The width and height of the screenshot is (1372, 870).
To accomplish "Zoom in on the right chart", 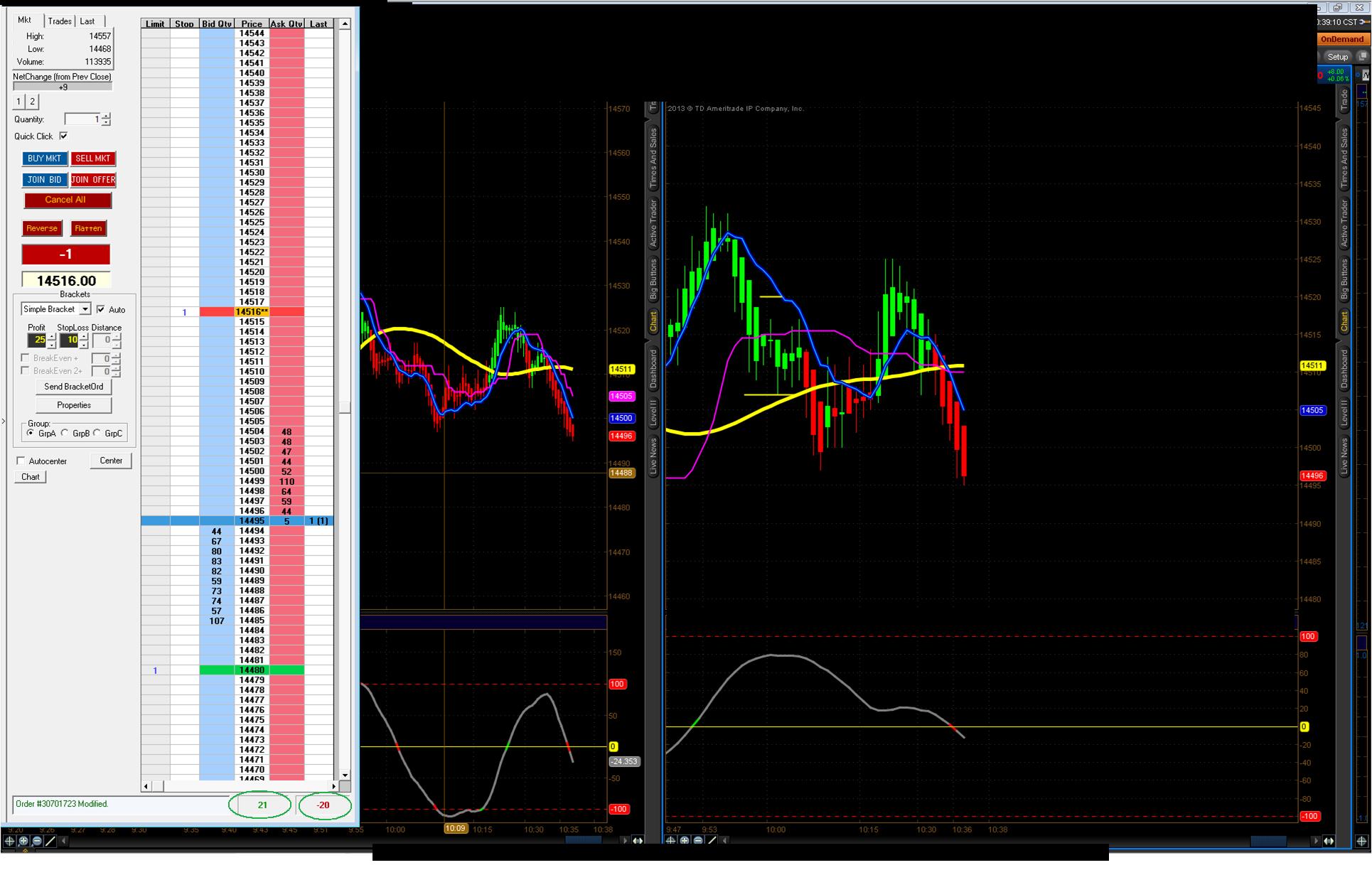I will point(685,841).
